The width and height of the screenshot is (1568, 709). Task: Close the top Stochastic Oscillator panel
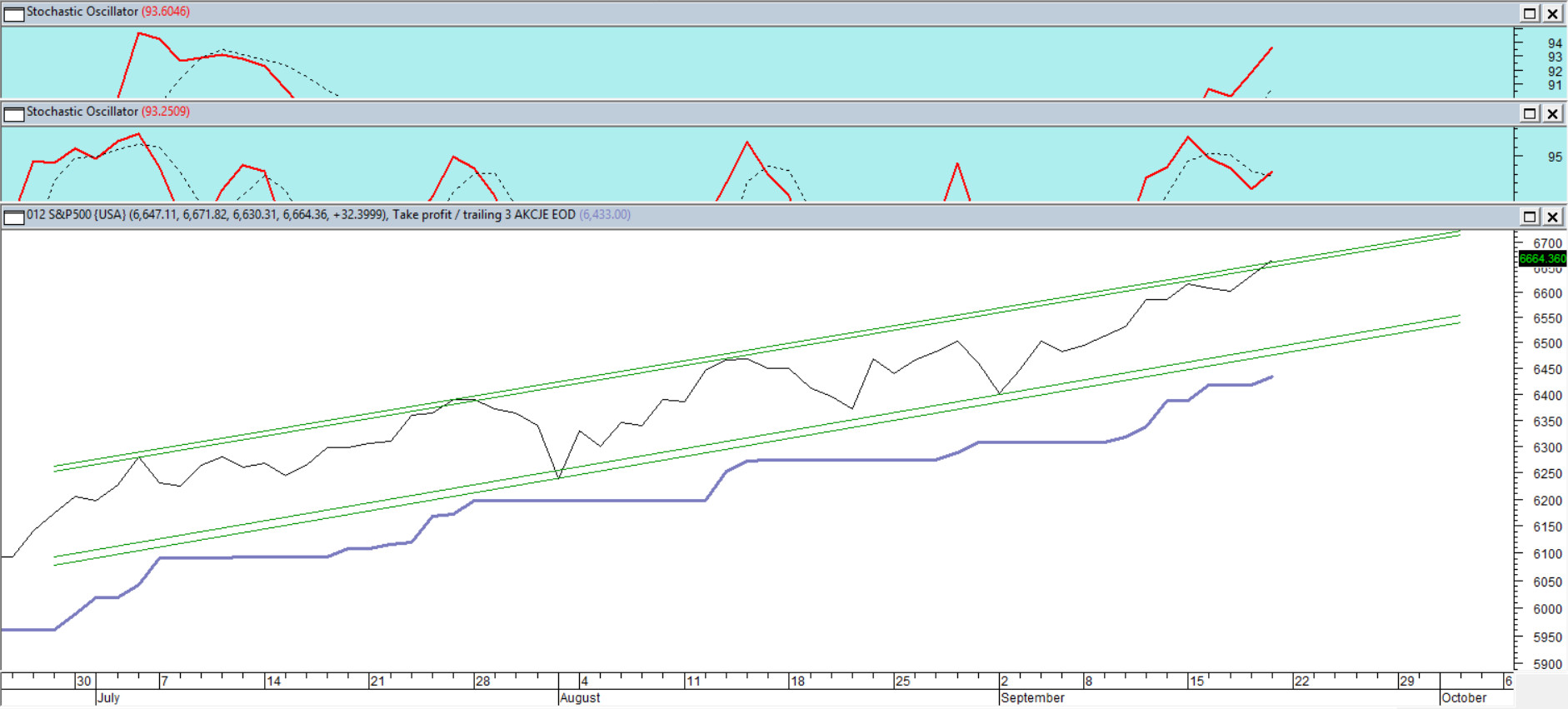pos(1553,13)
